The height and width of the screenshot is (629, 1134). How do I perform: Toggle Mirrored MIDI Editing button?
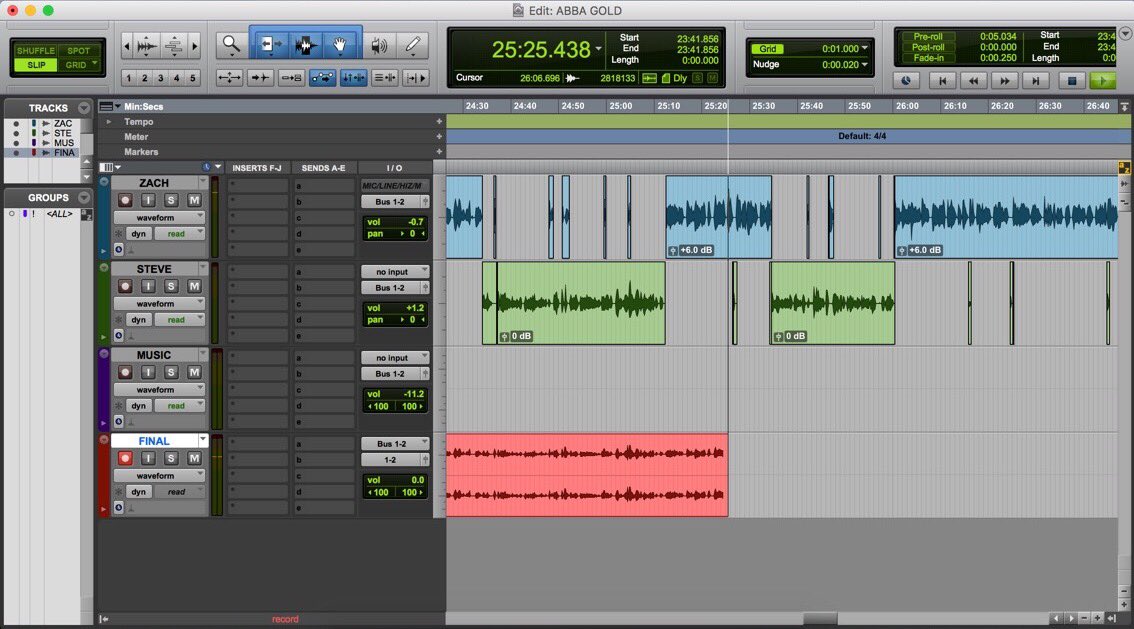(x=291, y=78)
